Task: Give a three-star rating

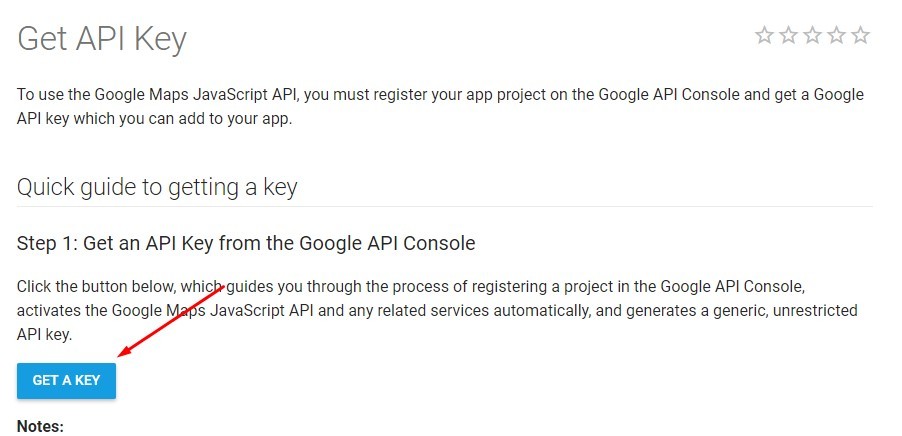Action: click(x=813, y=36)
